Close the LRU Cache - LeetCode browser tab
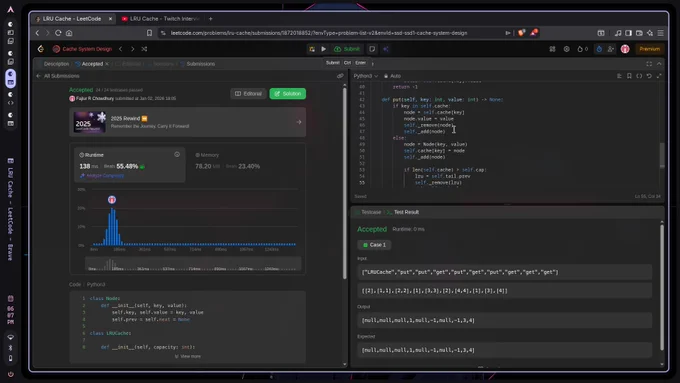This screenshot has height=383, width=680. pos(110,19)
